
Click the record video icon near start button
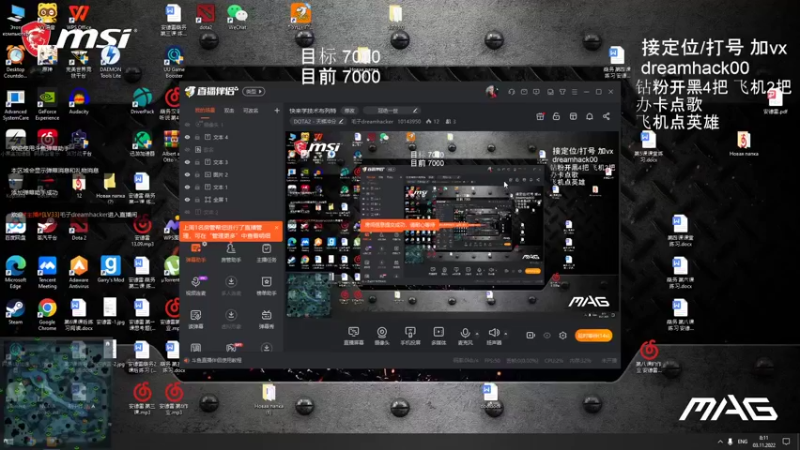[531, 335]
